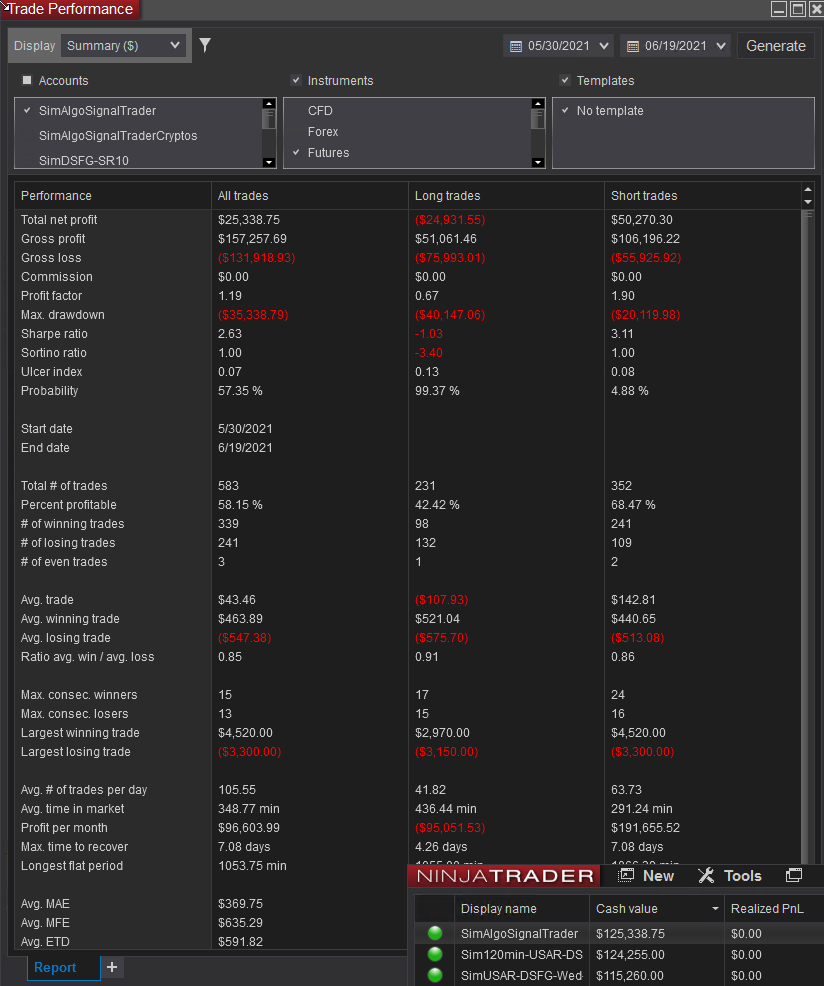Click the Tools wrench icon in NinjaTrader
This screenshot has height=986, width=824.
[x=706, y=875]
